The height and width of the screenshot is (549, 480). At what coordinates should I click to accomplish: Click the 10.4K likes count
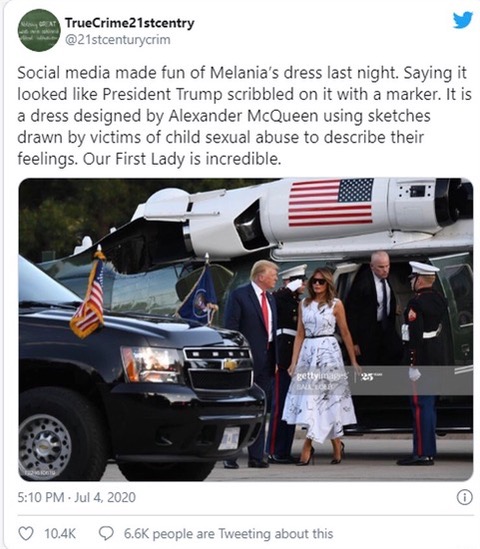(60, 534)
